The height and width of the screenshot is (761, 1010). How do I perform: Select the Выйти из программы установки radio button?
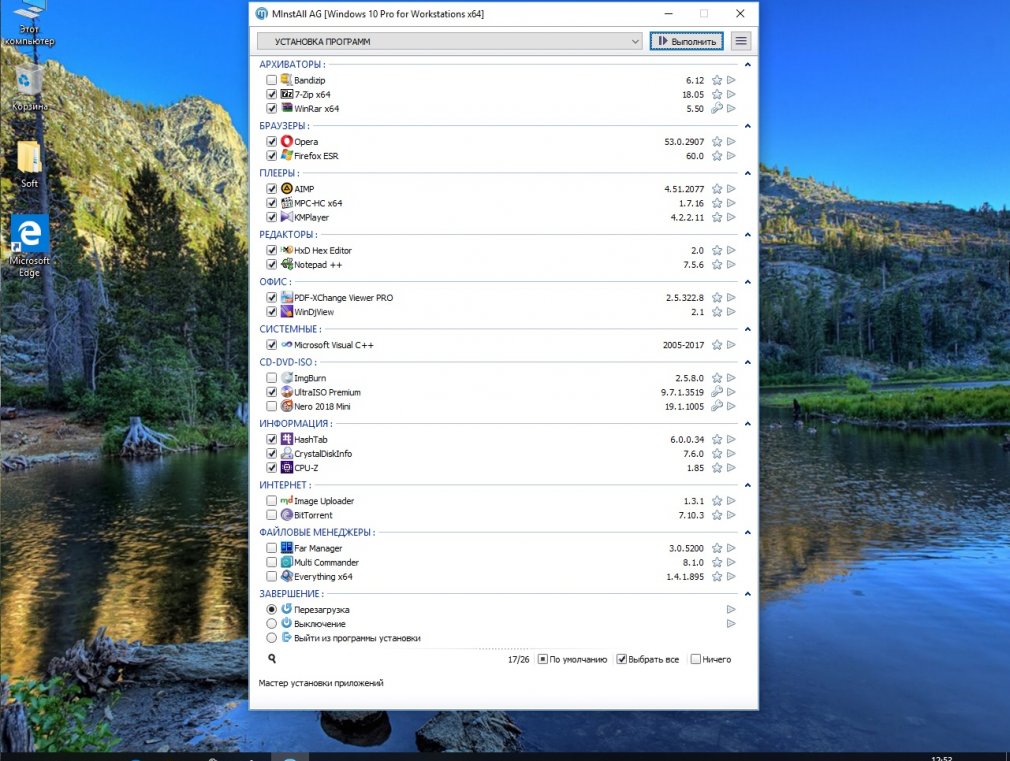pyautogui.click(x=271, y=638)
